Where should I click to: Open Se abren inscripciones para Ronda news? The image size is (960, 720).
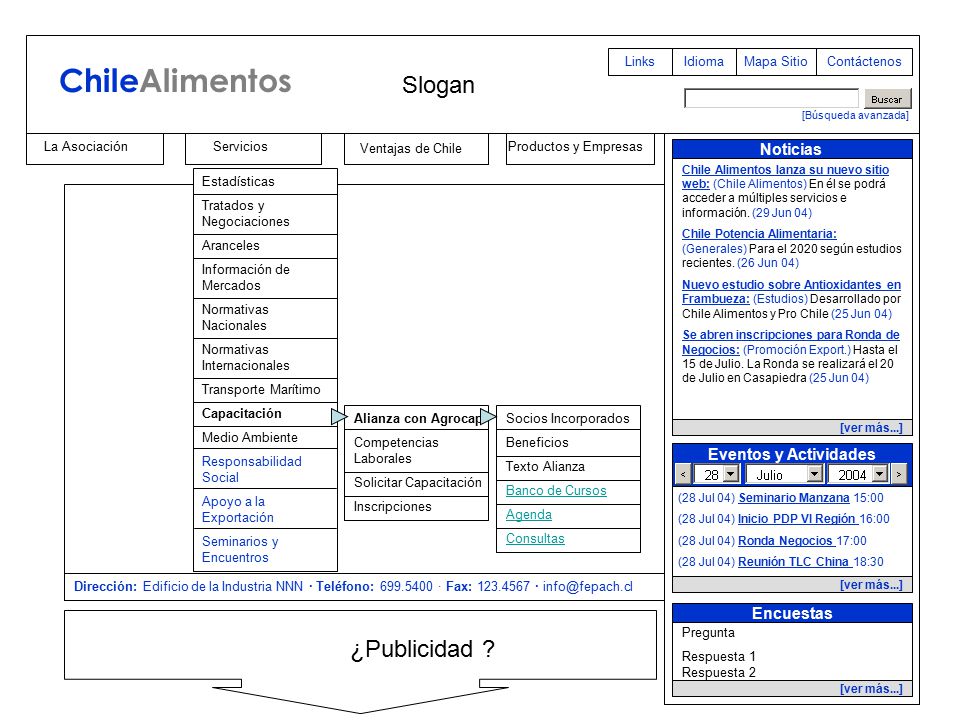click(x=790, y=342)
